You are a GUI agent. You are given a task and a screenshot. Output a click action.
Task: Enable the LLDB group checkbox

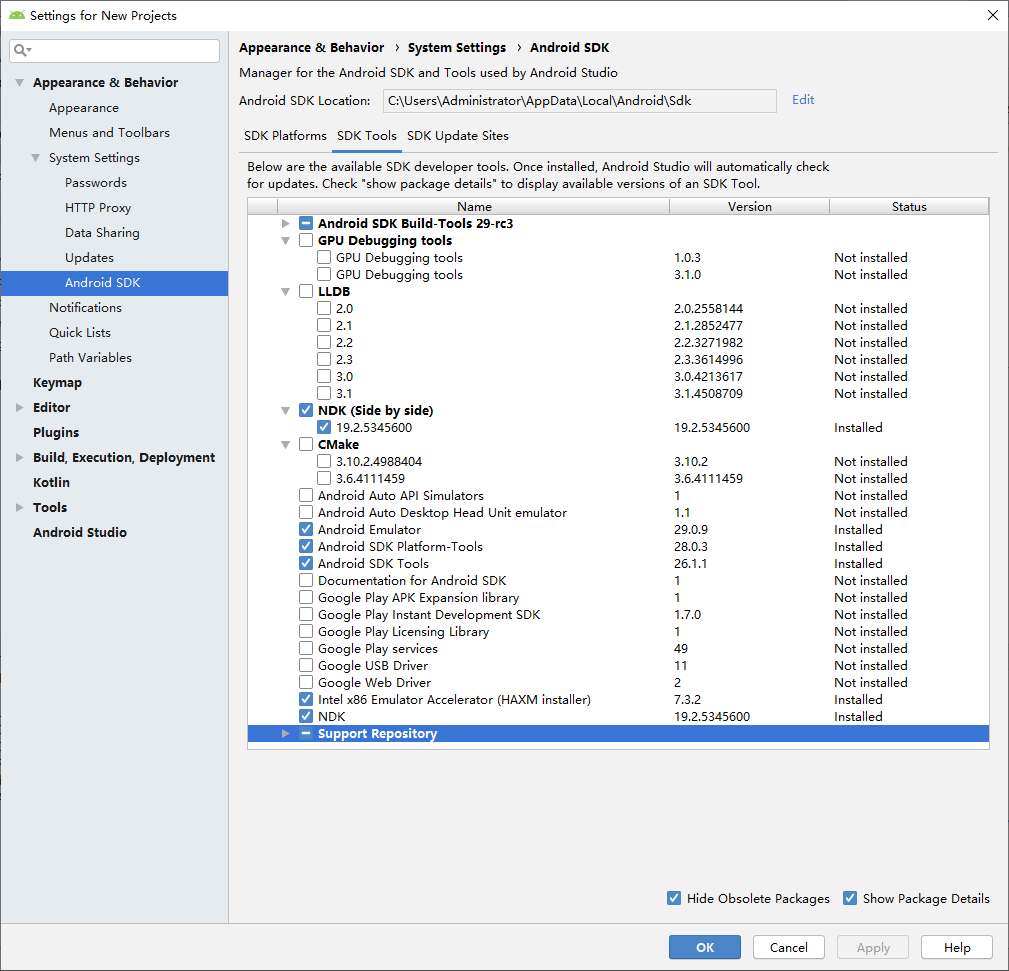pyautogui.click(x=306, y=291)
